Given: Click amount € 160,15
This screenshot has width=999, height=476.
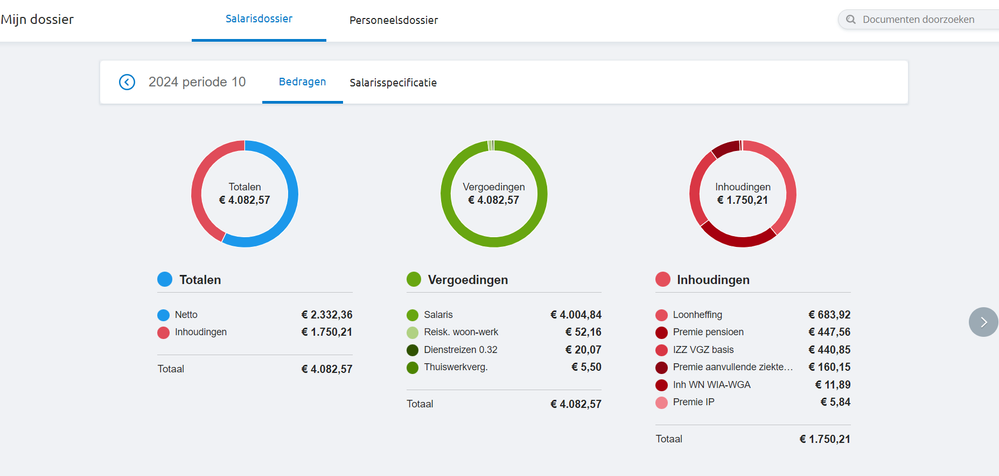Looking at the screenshot, I should coord(830,367).
